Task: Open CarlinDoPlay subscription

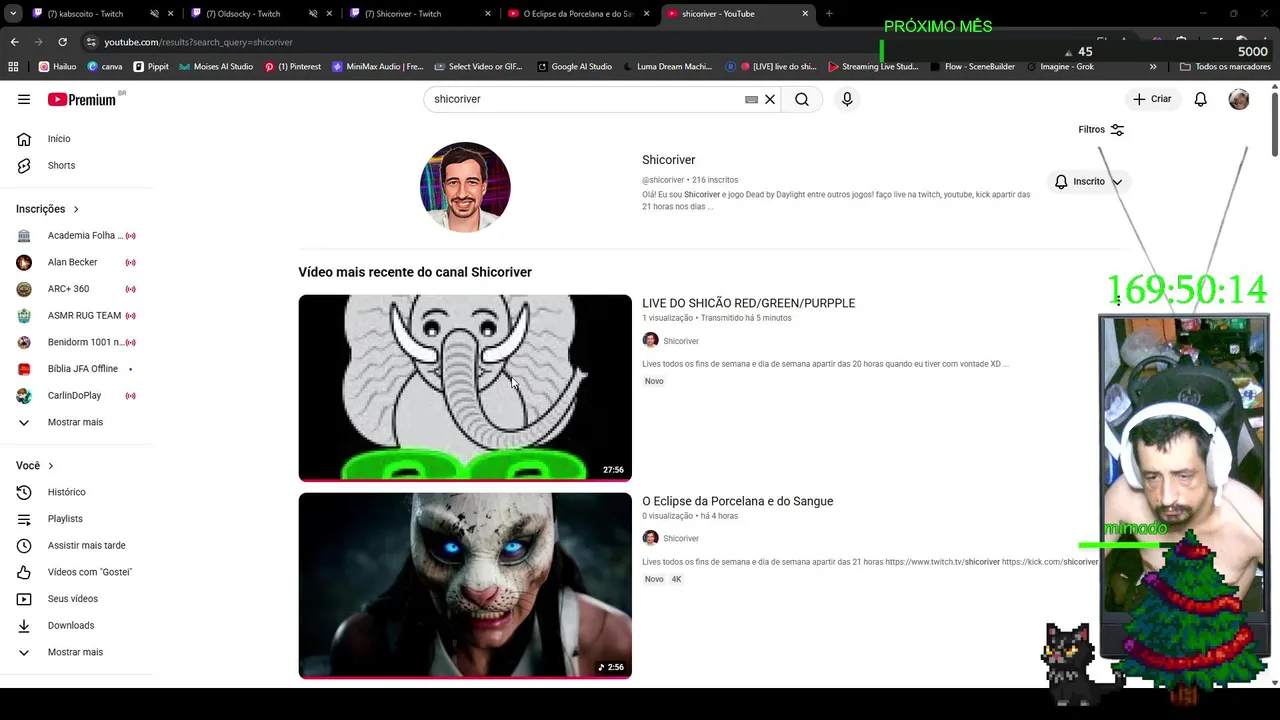Action: [77, 395]
